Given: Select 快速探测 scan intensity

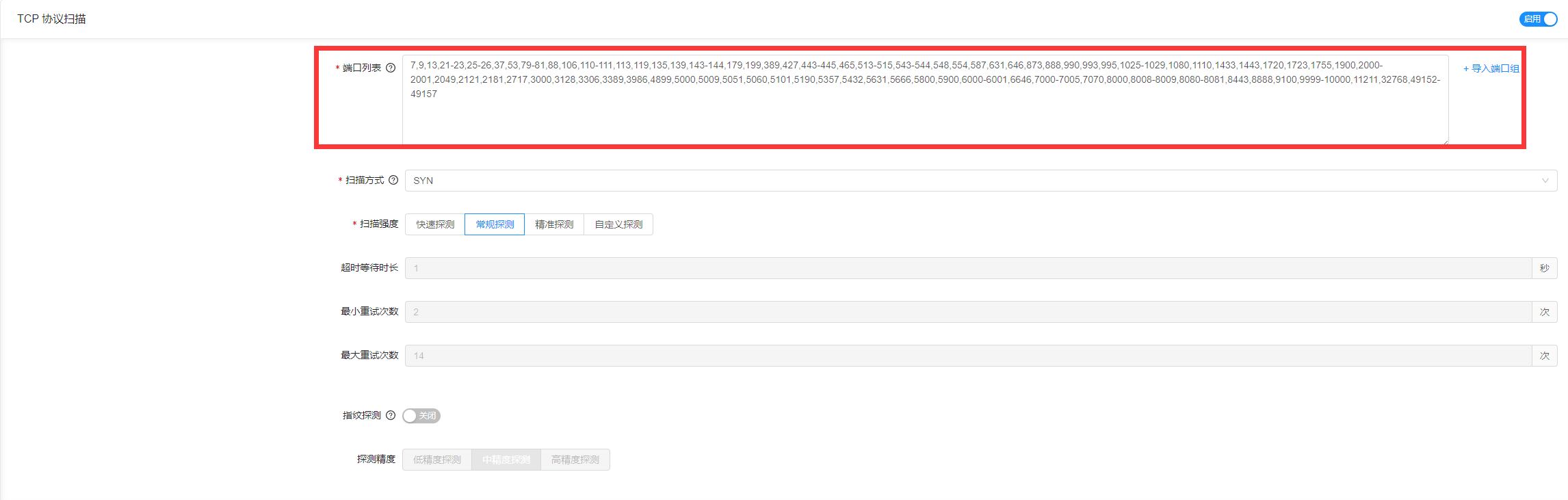Looking at the screenshot, I should [x=435, y=224].
